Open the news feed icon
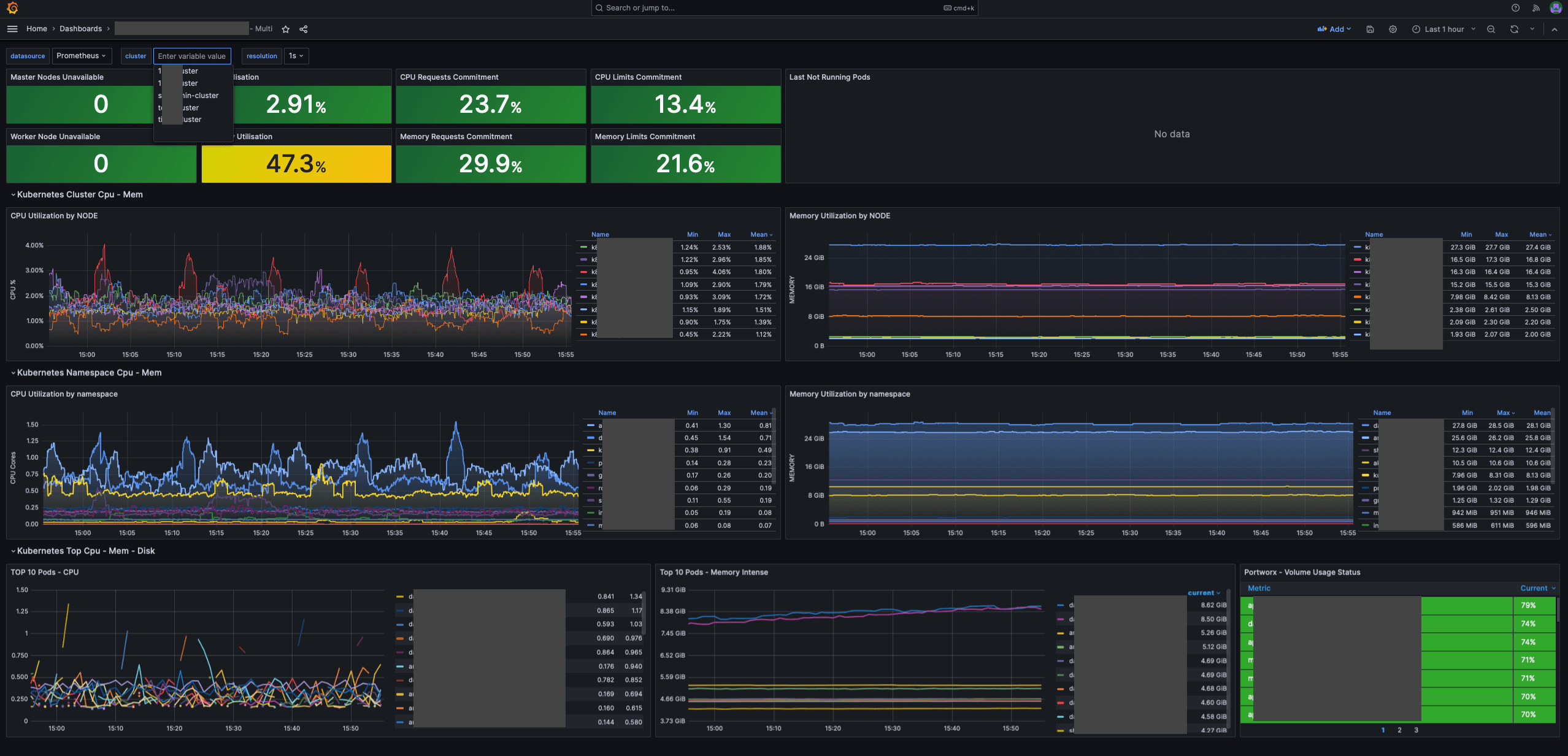Screen dimensions: 1568x756 1535,8
